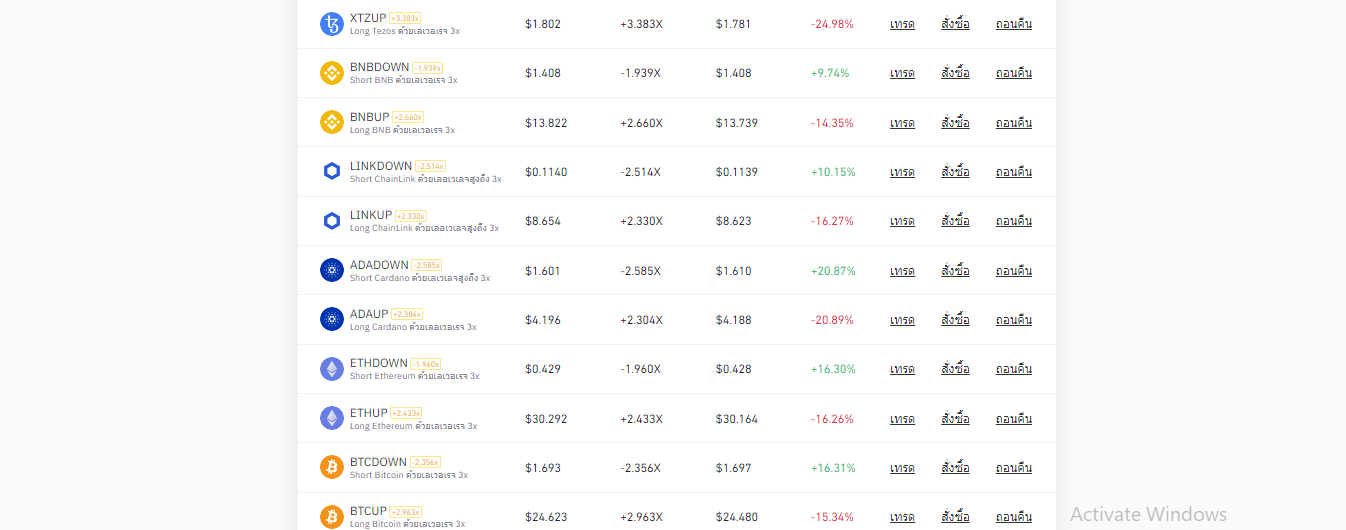Open the สั่งซื้อ link for ADADOWN
Screen dimensions: 1346x530
pyautogui.click(x=955, y=270)
